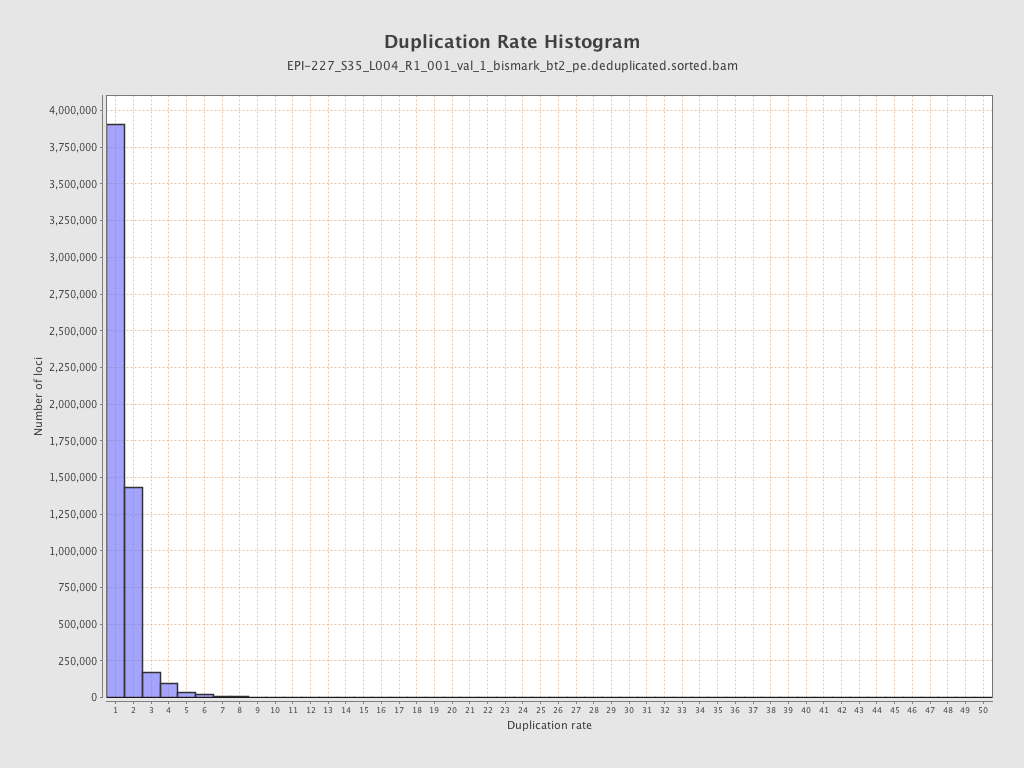Click the 3,000,000 y-axis tick label
1024x768 pixels.
click(x=73, y=257)
